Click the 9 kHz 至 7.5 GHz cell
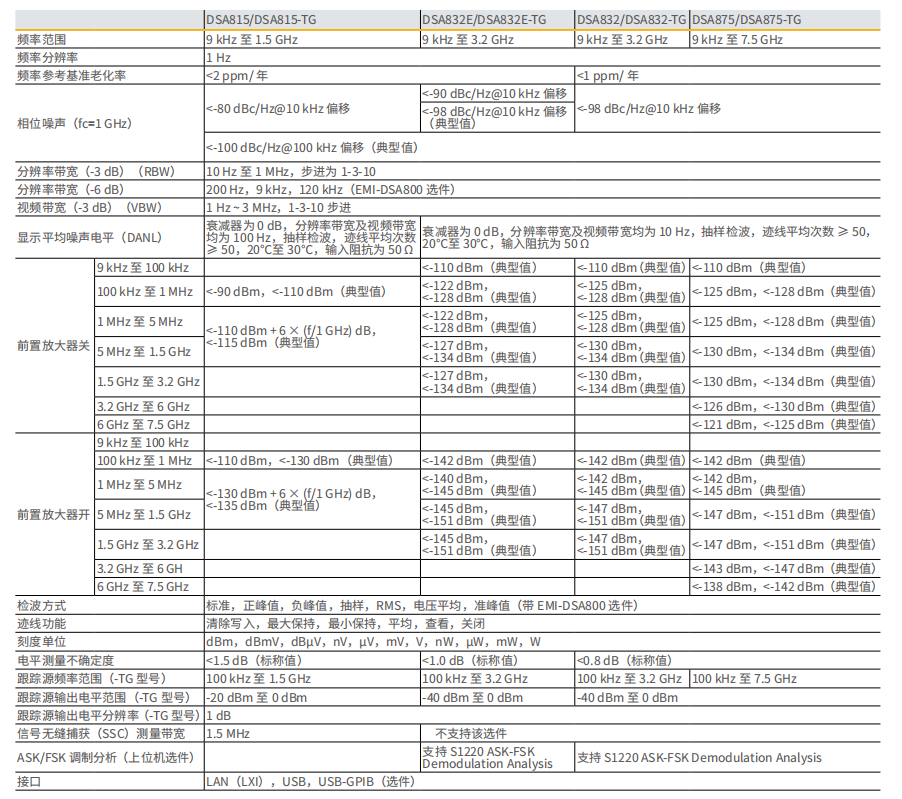 click(737, 39)
